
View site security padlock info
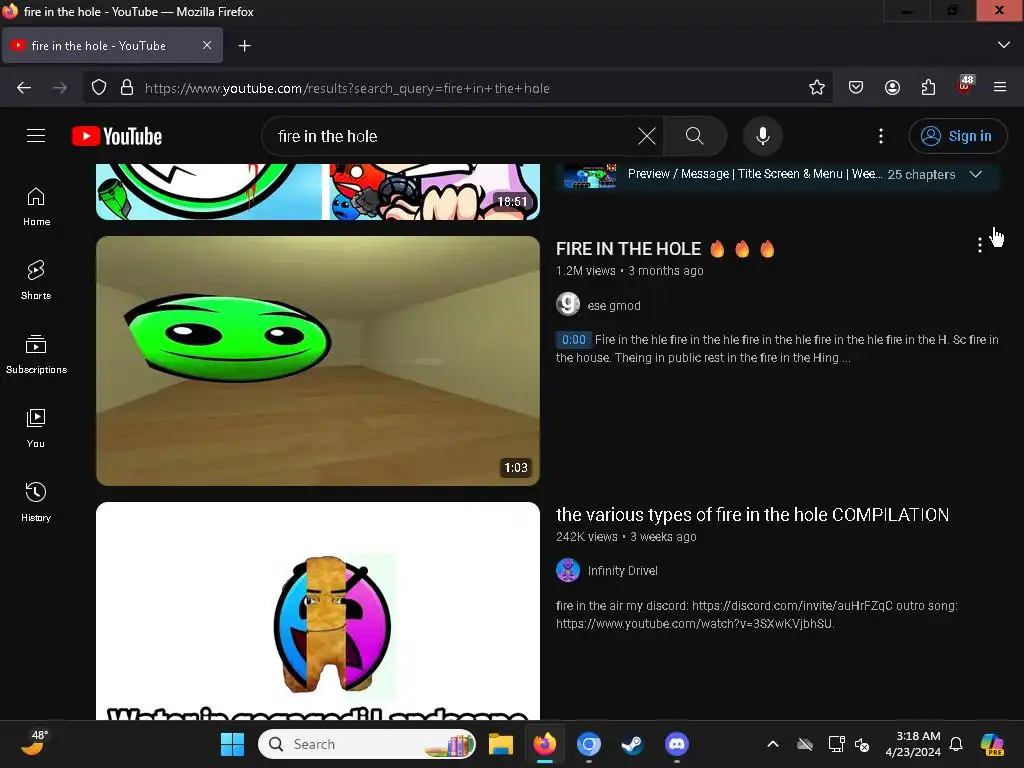coord(127,88)
